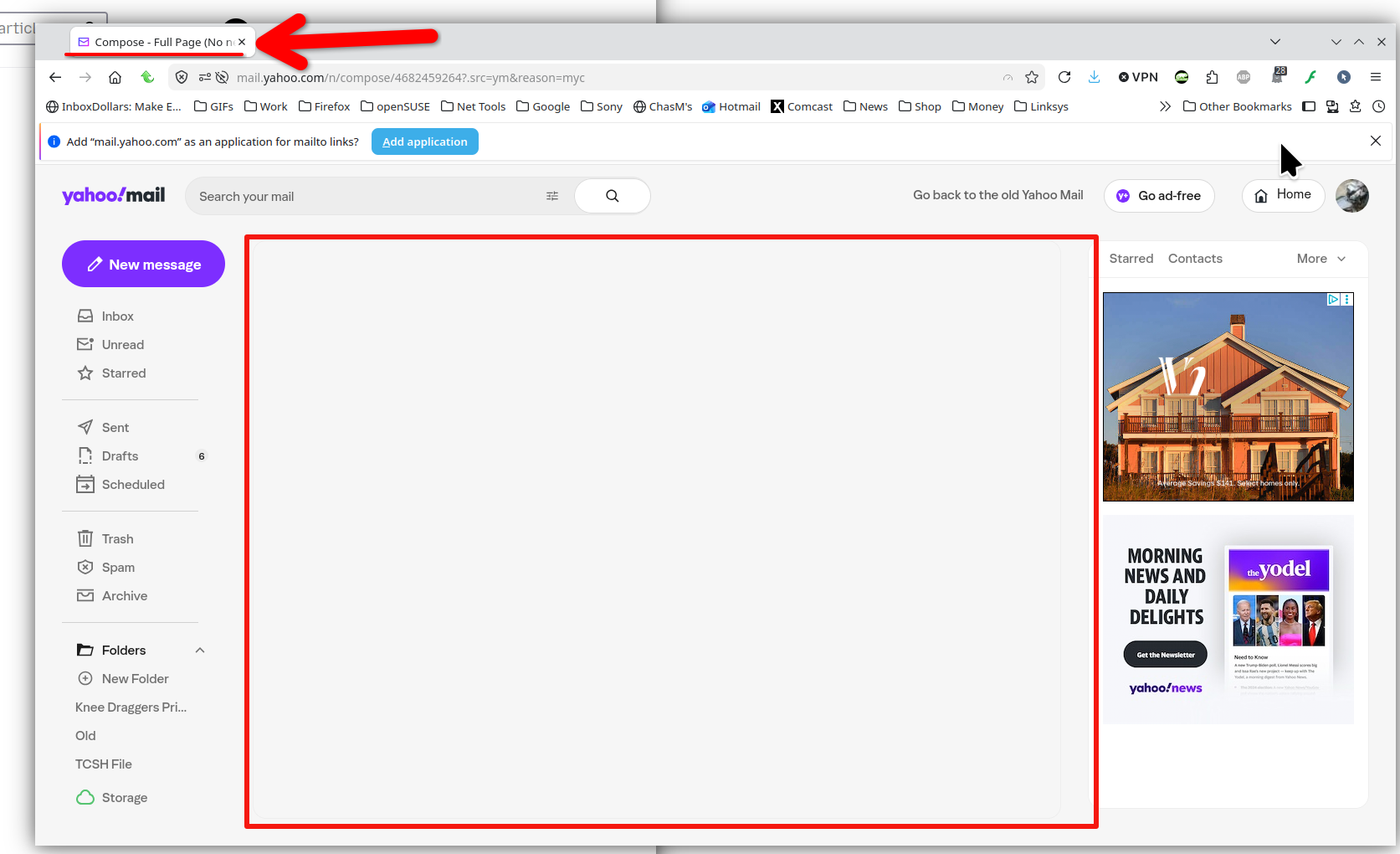Open the extensions puzzle-piece menu

click(x=1212, y=77)
